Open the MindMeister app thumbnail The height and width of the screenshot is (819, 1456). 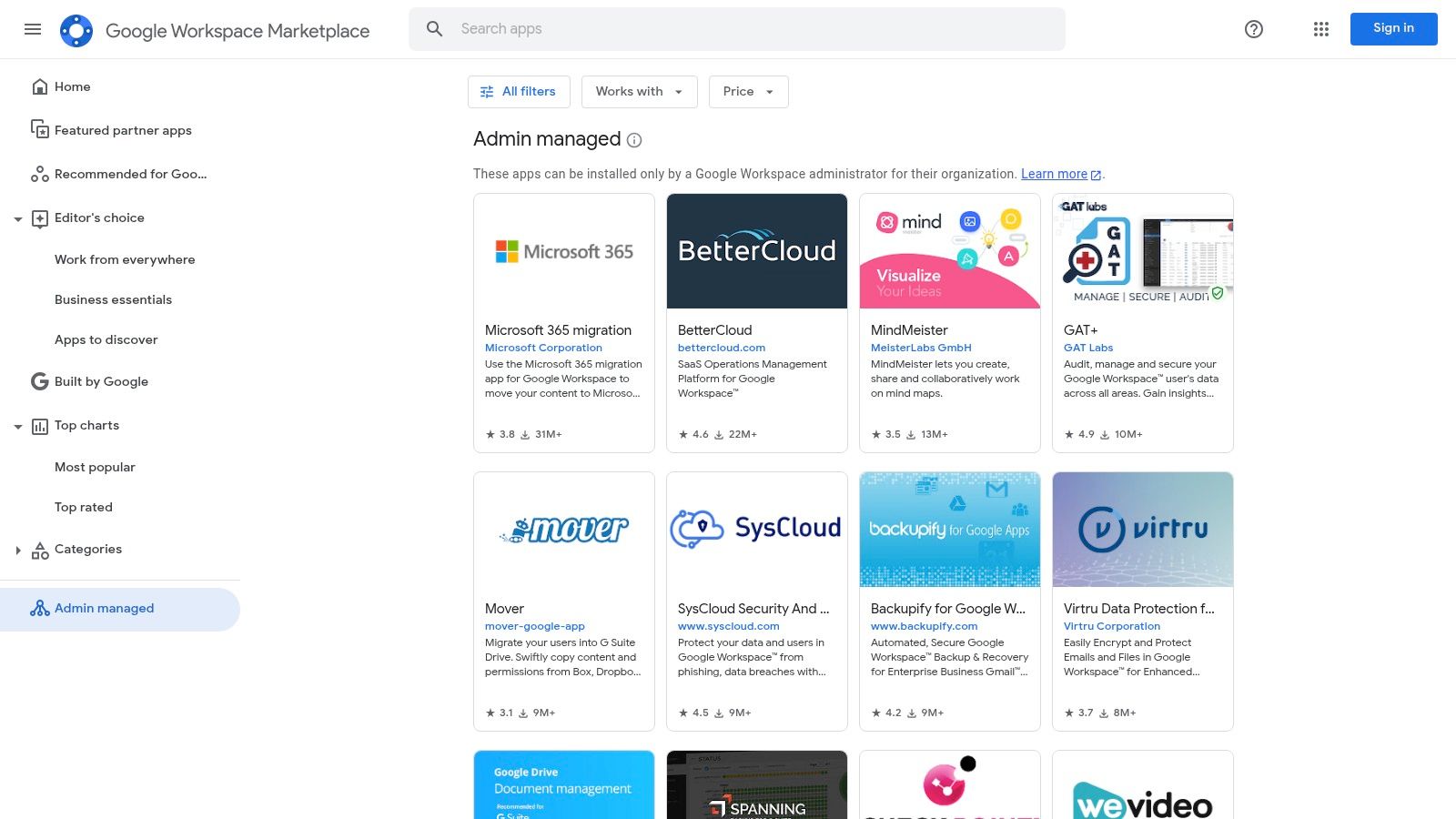pyautogui.click(x=949, y=251)
